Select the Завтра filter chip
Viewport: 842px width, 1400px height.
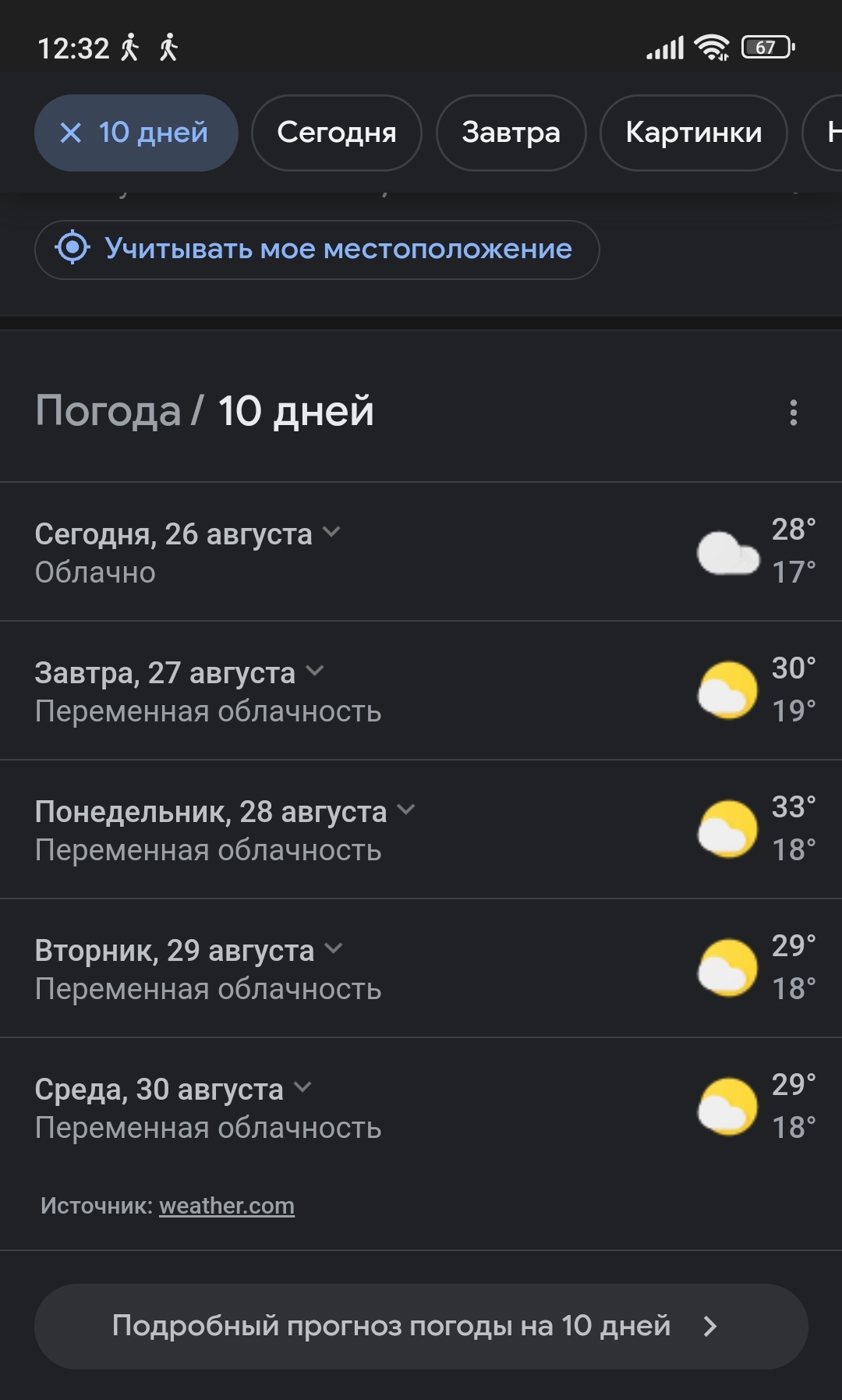tap(511, 133)
